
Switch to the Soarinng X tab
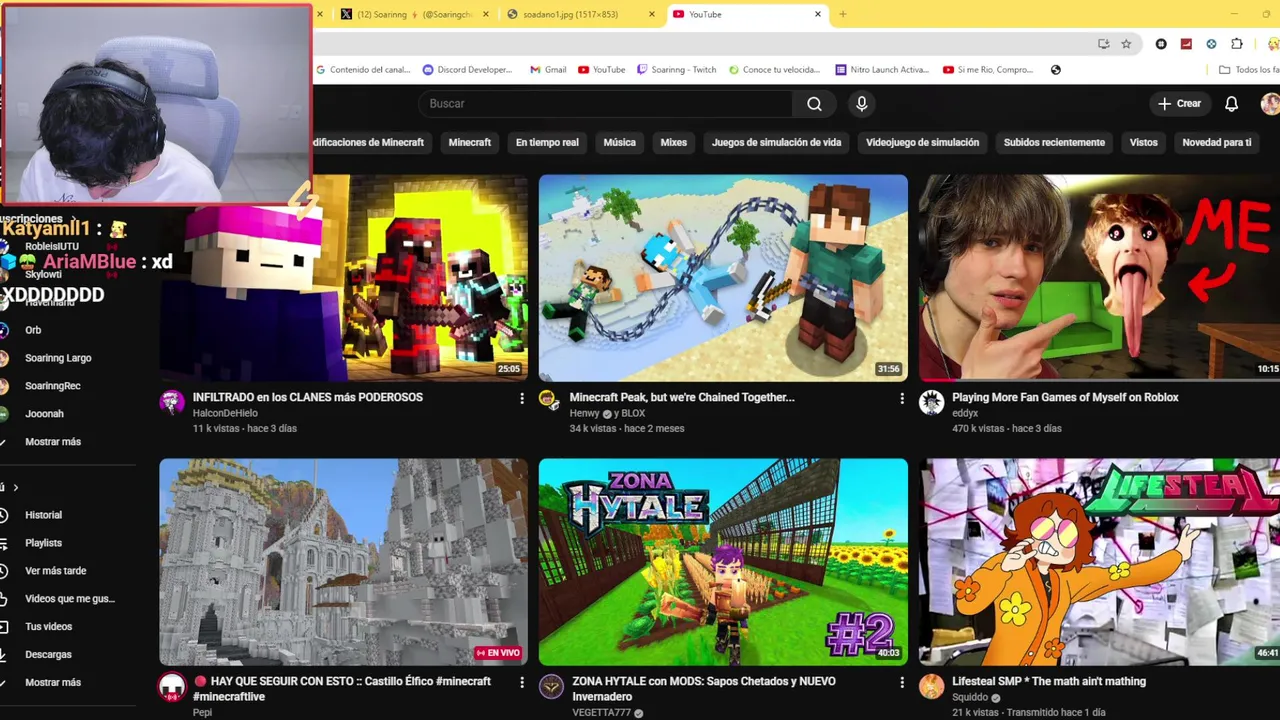pyautogui.click(x=414, y=14)
